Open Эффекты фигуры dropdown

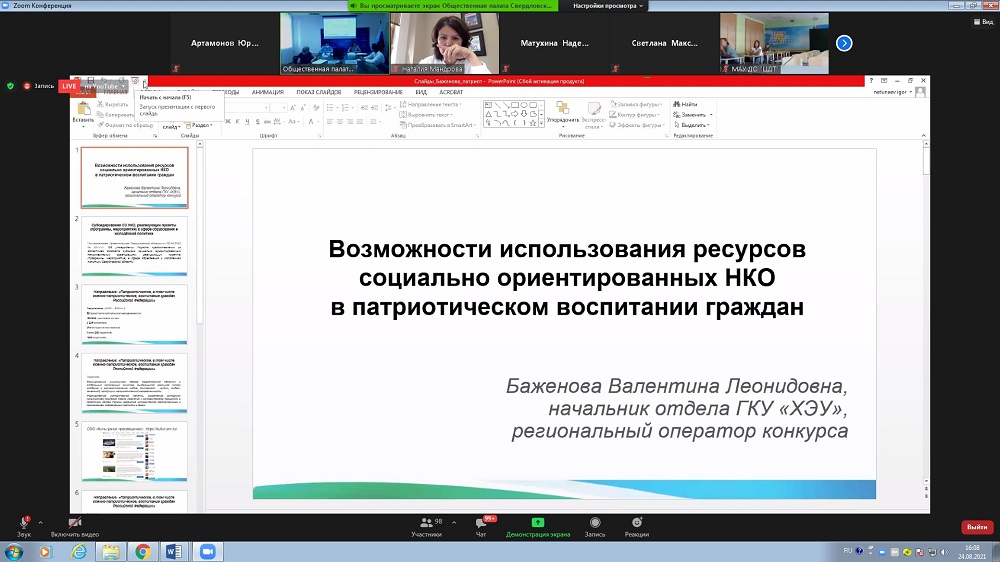pyautogui.click(x=636, y=125)
